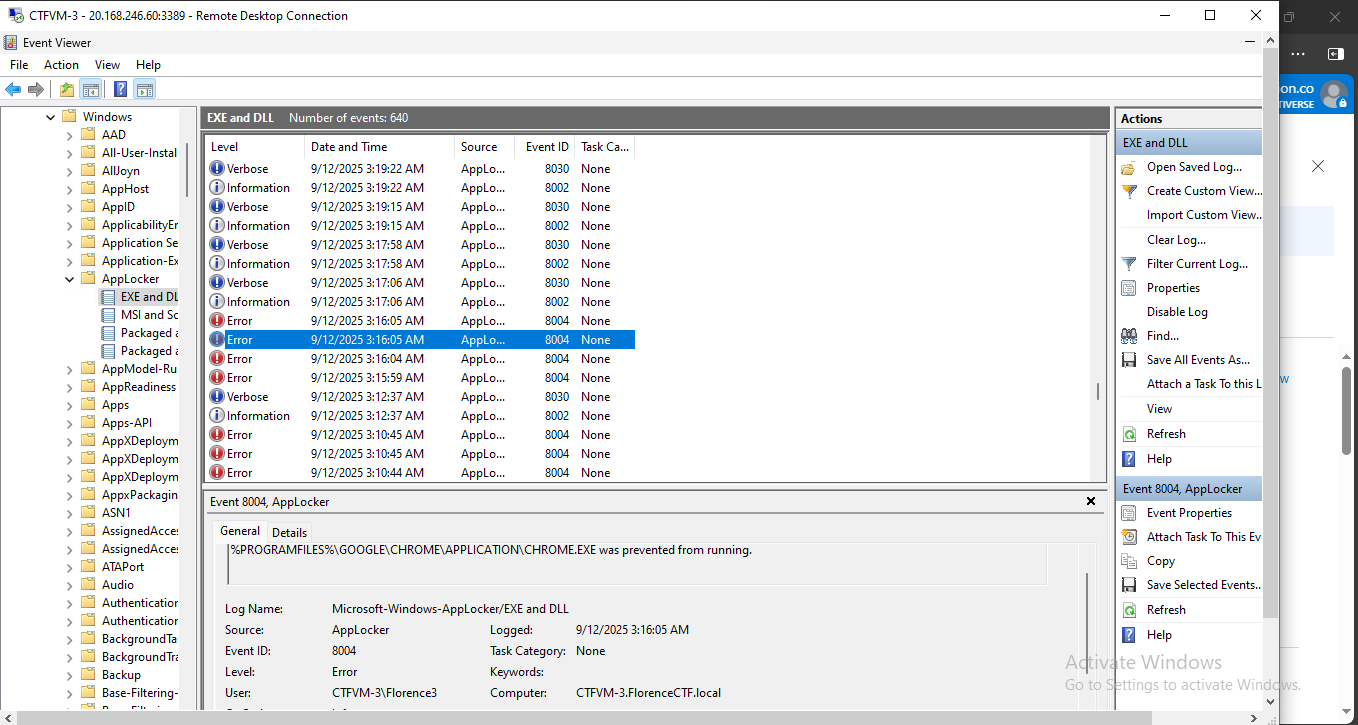
Task: Select the Backup folder in tree
Action: click(121, 675)
